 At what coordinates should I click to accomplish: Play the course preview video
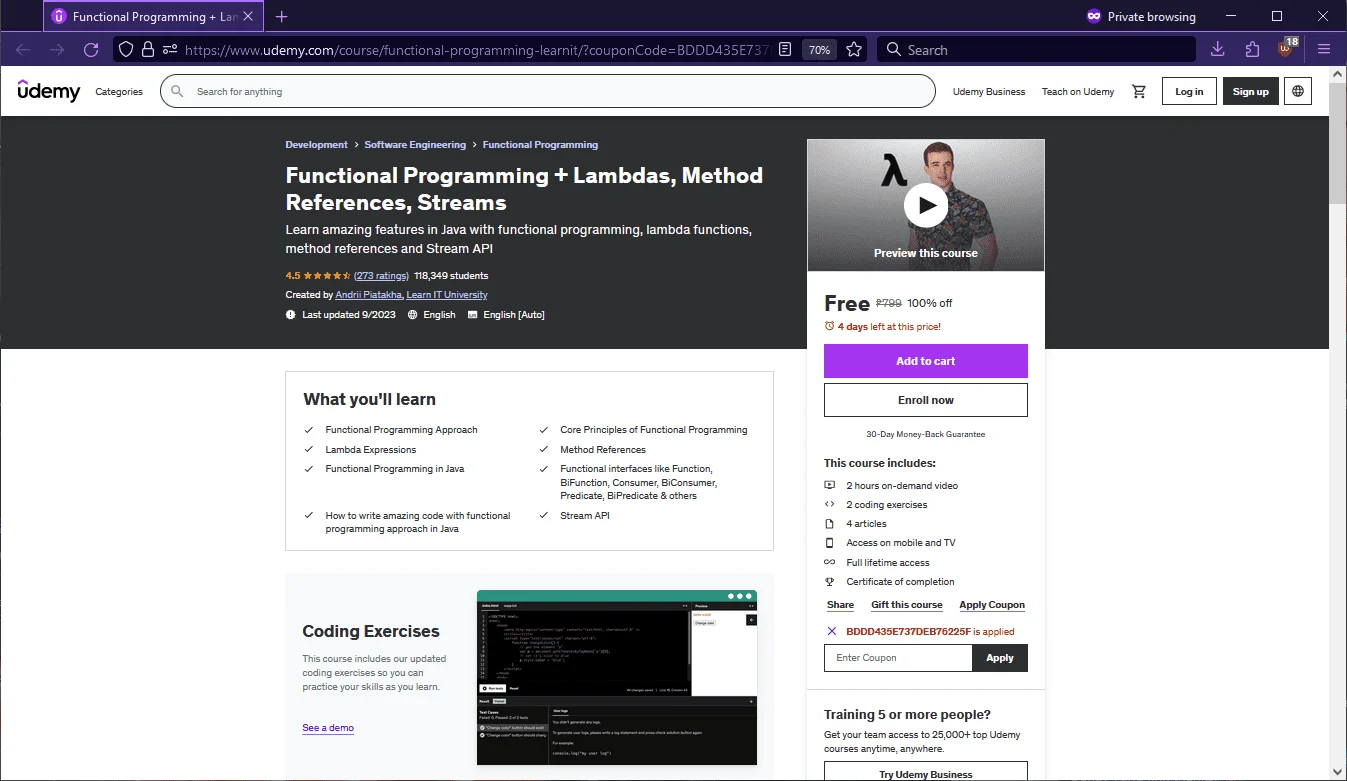coord(926,205)
